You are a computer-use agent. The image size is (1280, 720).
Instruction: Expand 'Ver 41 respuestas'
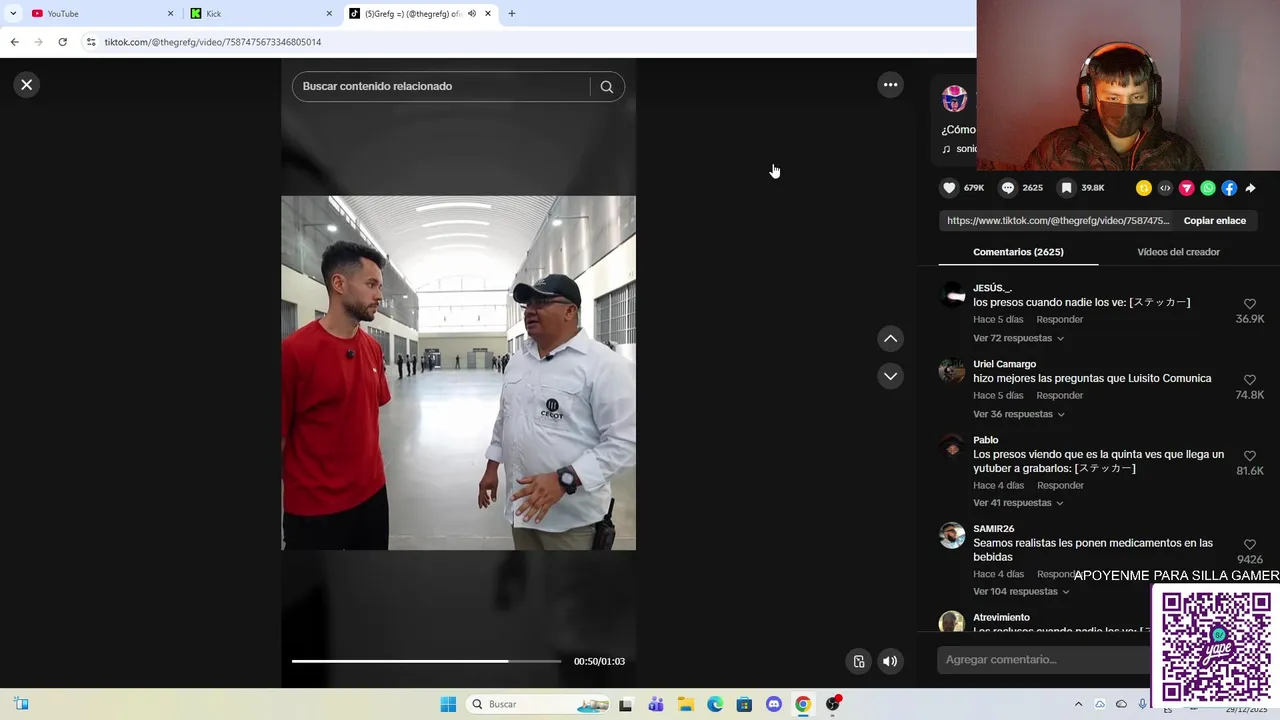pyautogui.click(x=1018, y=503)
